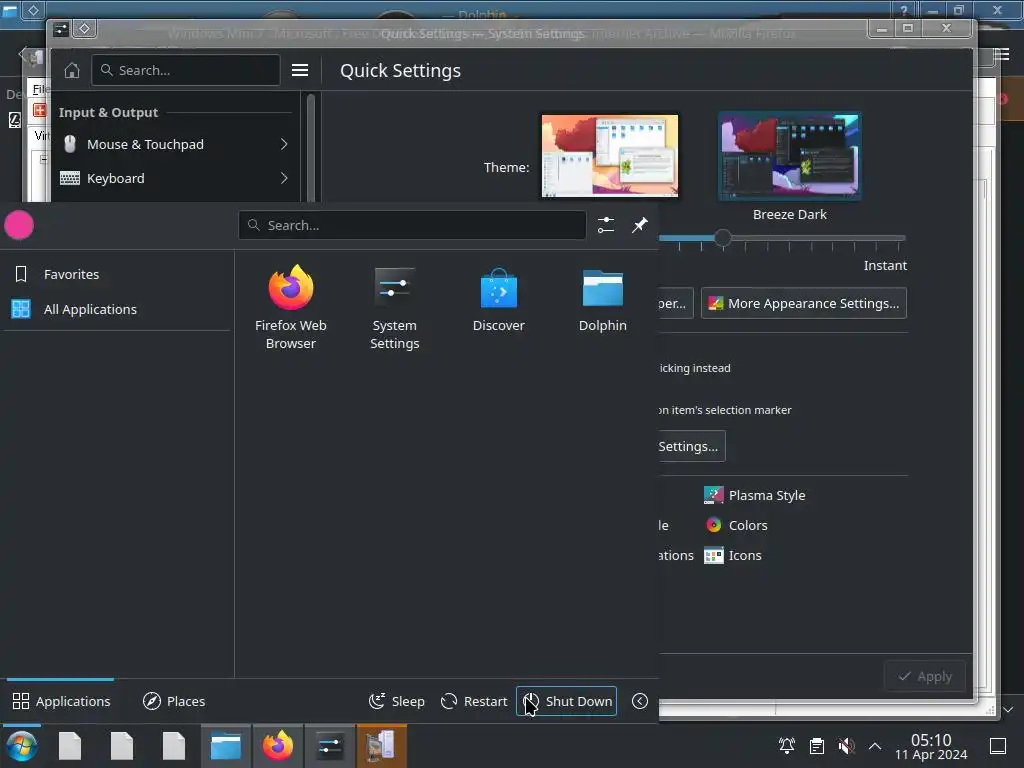This screenshot has height=768, width=1024.
Task: Launch Firefox Web Browser from the launcher
Action: click(x=291, y=307)
